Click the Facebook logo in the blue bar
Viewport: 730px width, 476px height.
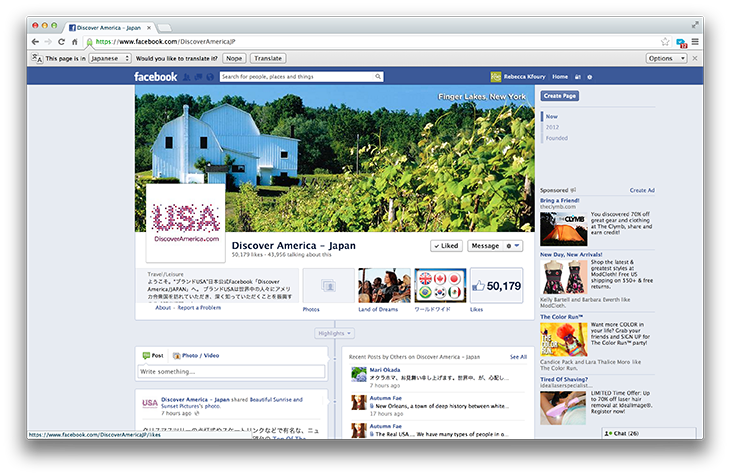point(155,77)
